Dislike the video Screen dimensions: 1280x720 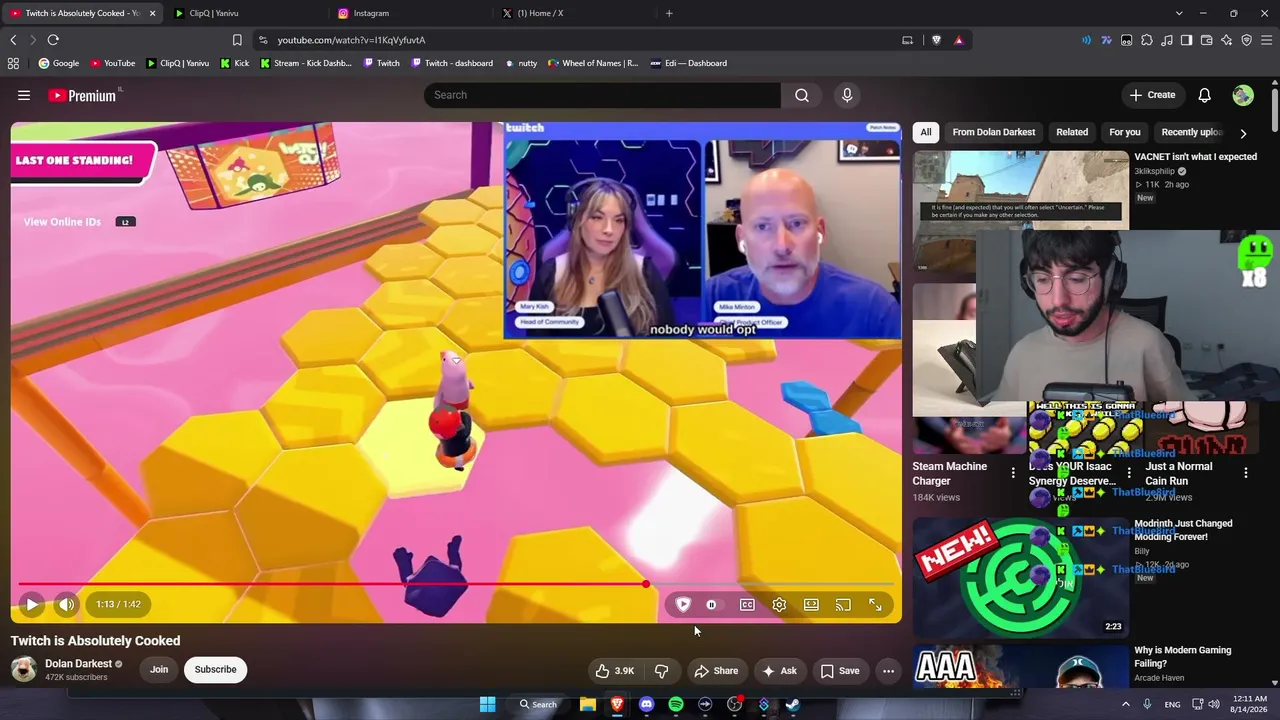pos(661,671)
